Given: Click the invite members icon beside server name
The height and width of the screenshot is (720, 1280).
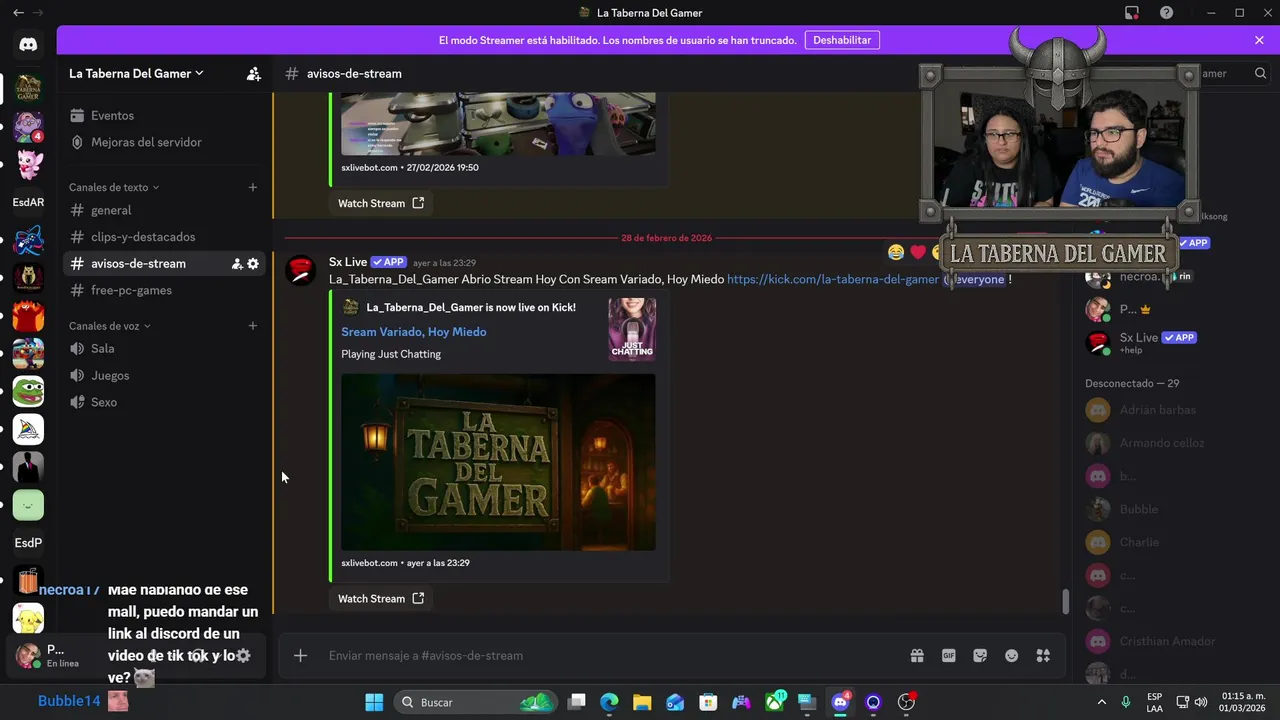Looking at the screenshot, I should pyautogui.click(x=254, y=73).
